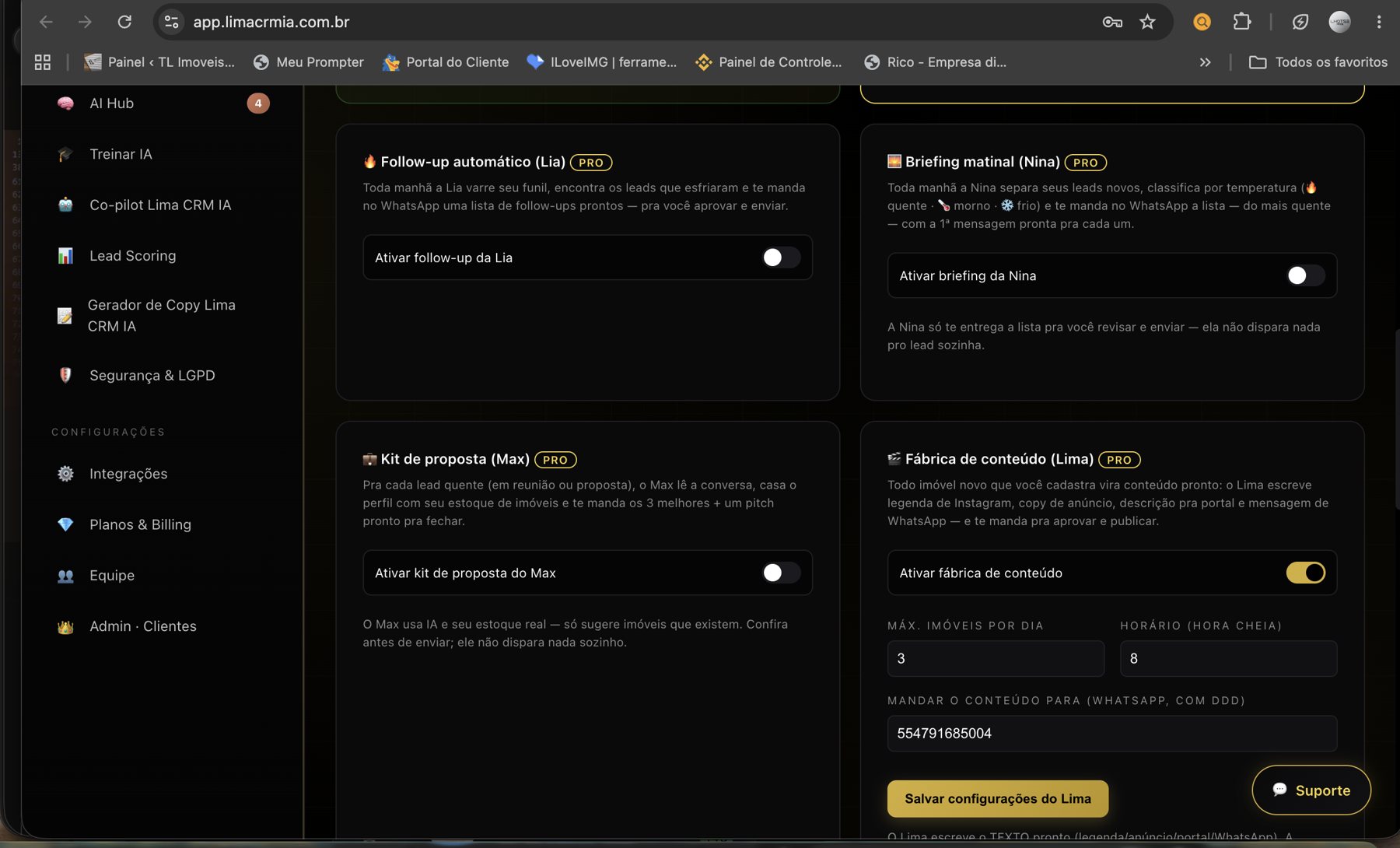
Task: Click the Kit de proposta (Max) heading
Action: click(x=455, y=459)
